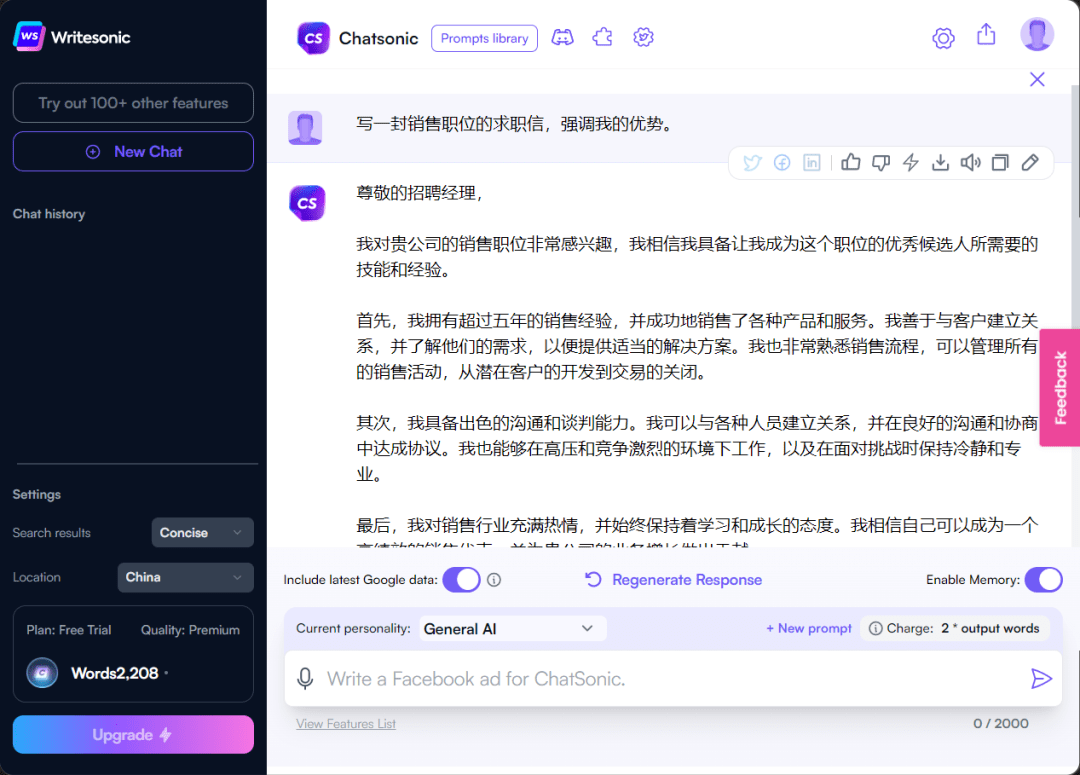Open the View Features List link
Viewport: 1080px width, 775px height.
345,722
